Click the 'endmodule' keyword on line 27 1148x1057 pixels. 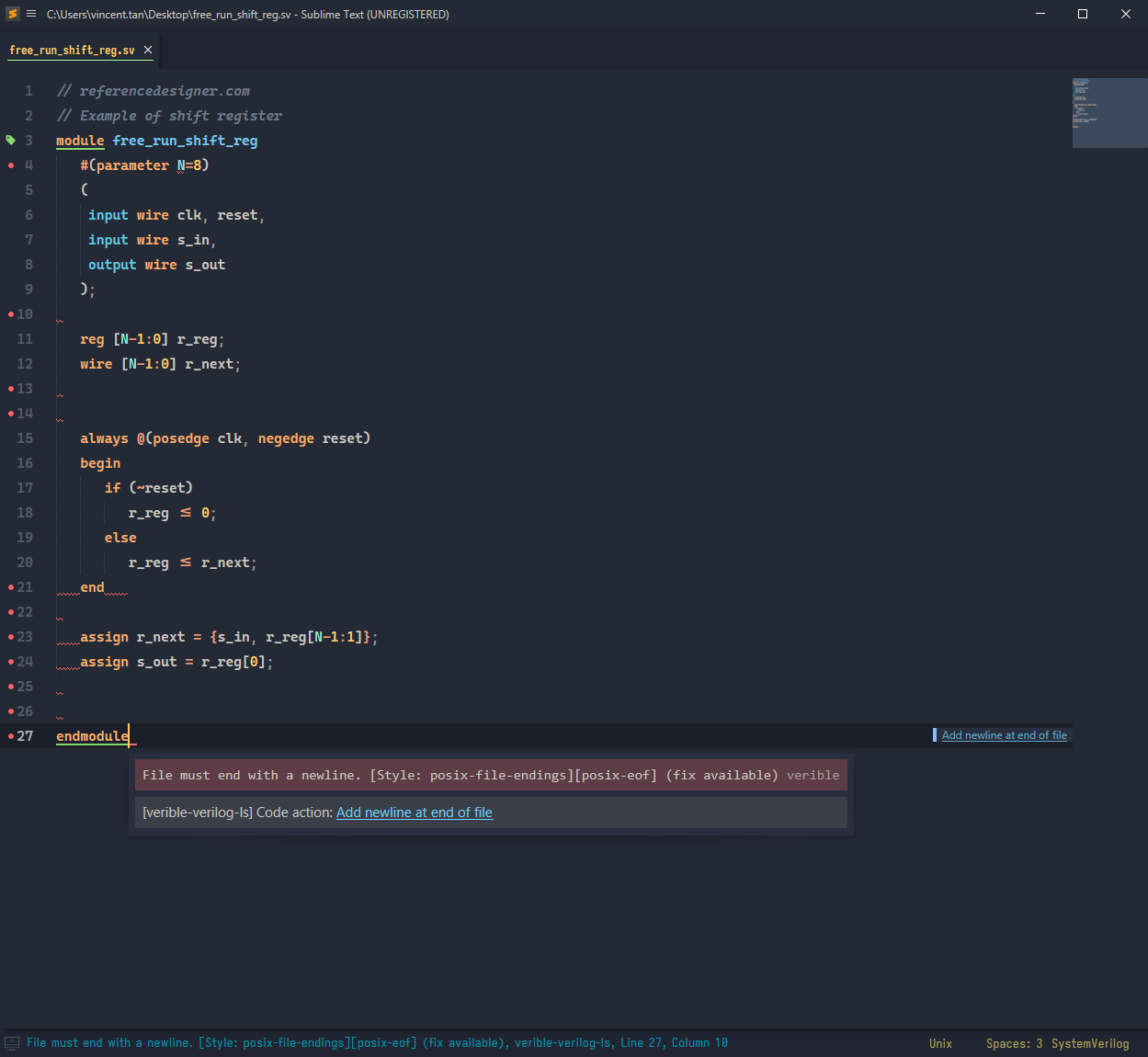(x=92, y=736)
